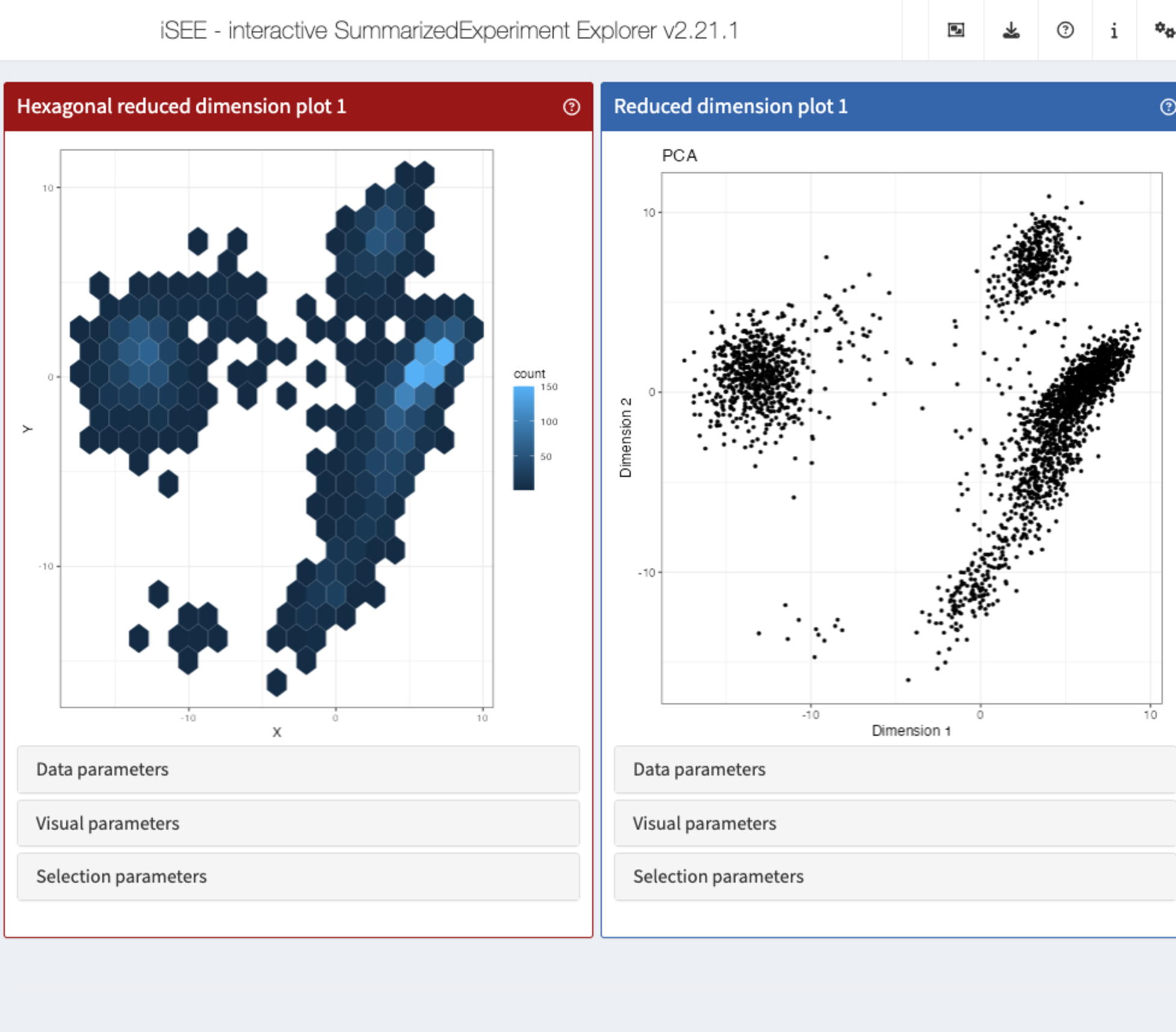Viewport: 1176px width, 1032px height.
Task: Click the download export icon in header
Action: (1011, 30)
